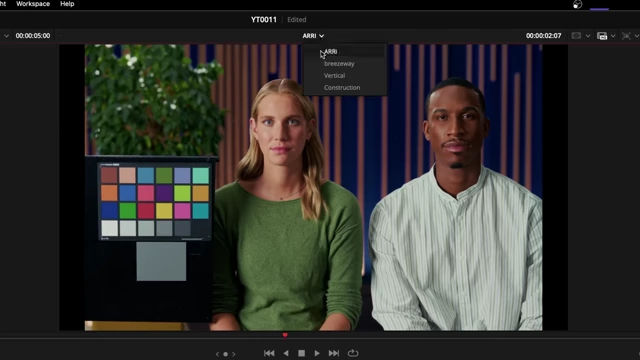Play the clip forward
The height and width of the screenshot is (360, 640).
[x=317, y=353]
